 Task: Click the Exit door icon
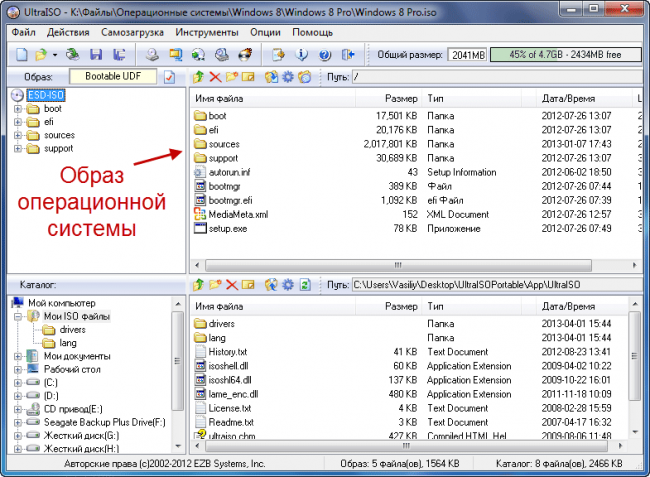click(348, 55)
